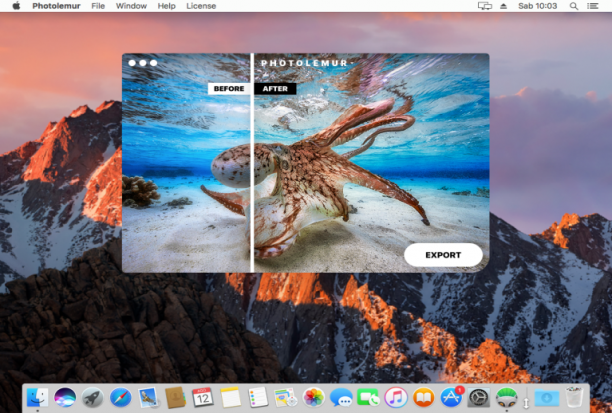Open iBooks from the Dock

coord(423,398)
